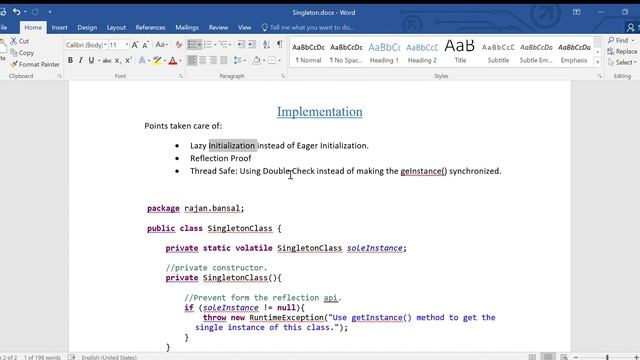Click the borders icon in Paragraph group
The width and height of the screenshot is (640, 360).
(x=272, y=60)
